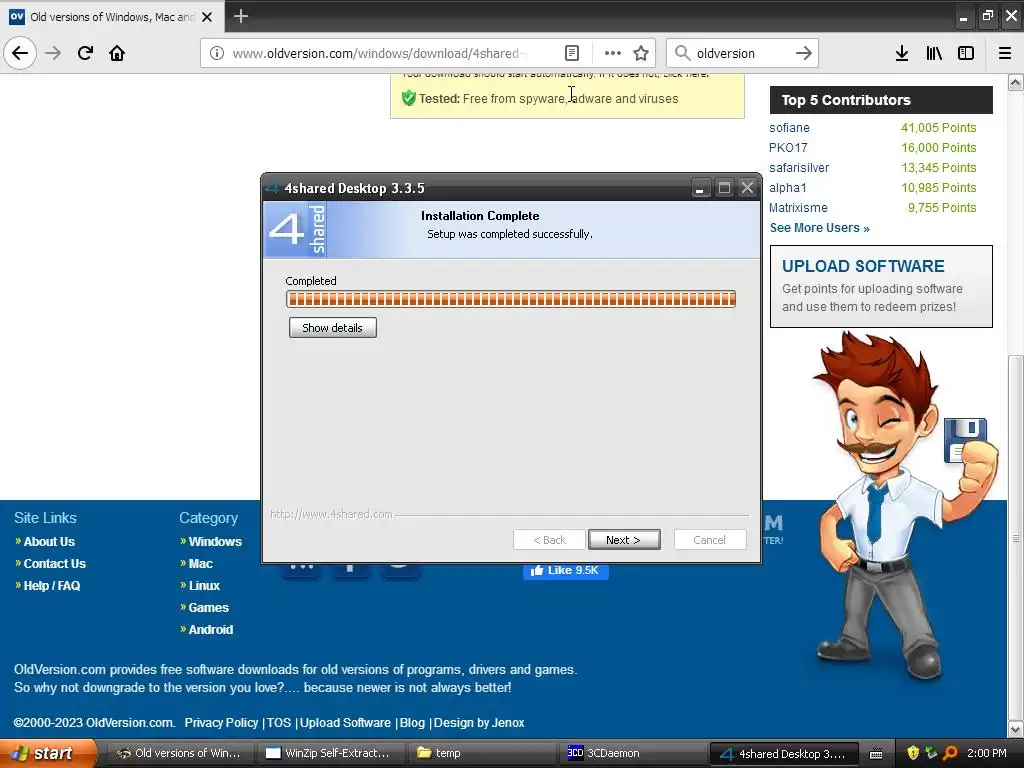Click the security shield tray icon
Screen dimensions: 1024x768
click(913, 754)
